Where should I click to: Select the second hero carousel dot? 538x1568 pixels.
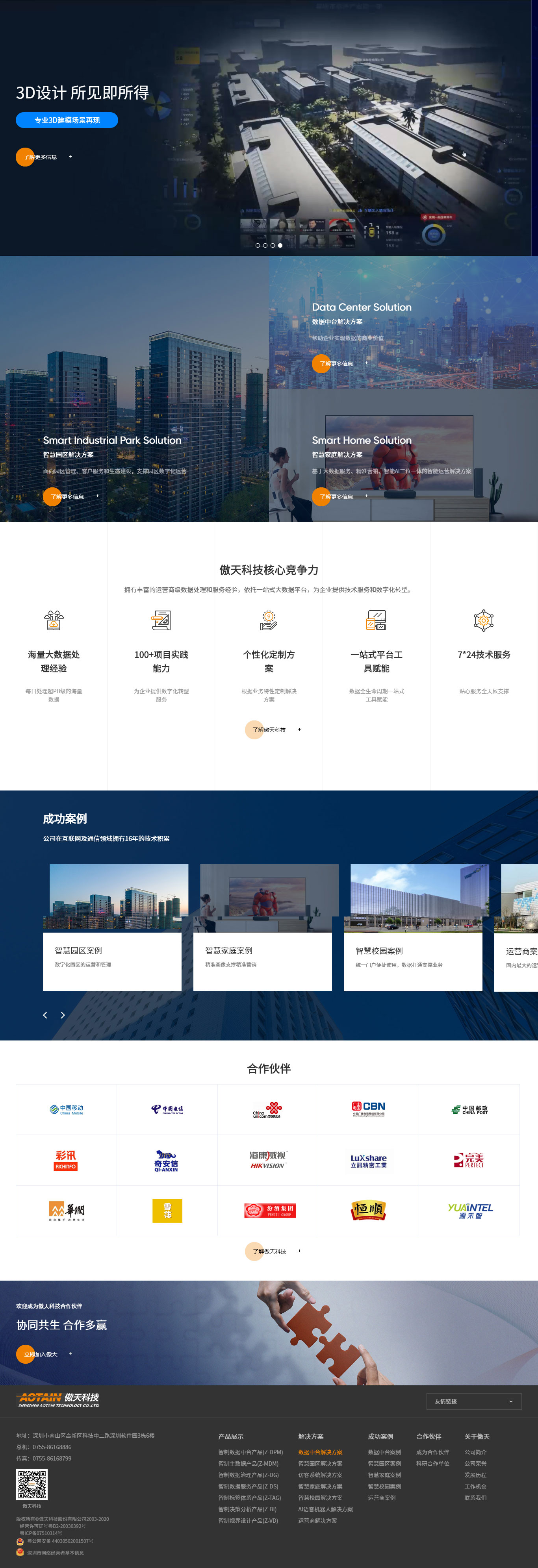click(265, 245)
